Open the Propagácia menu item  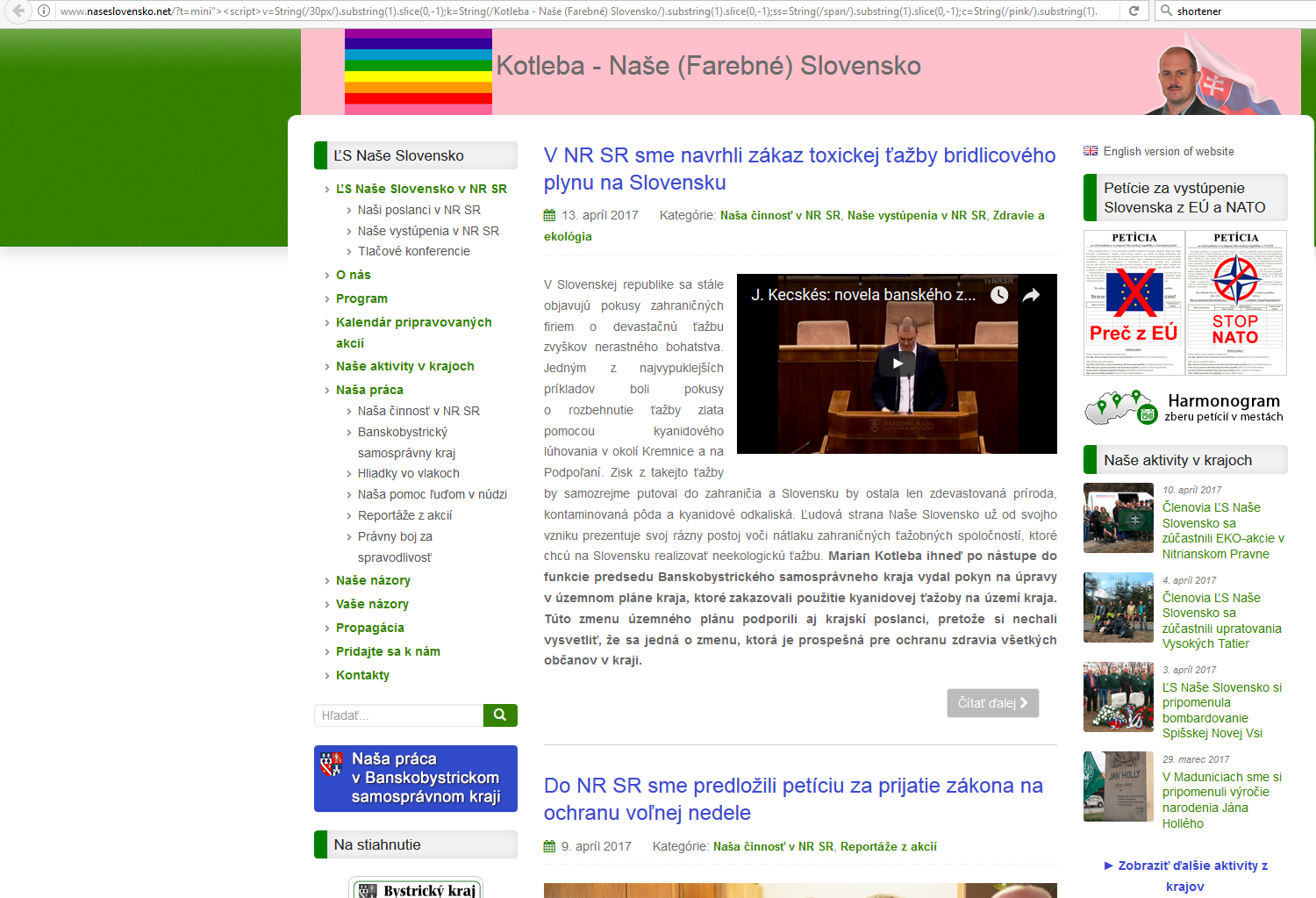tap(370, 628)
